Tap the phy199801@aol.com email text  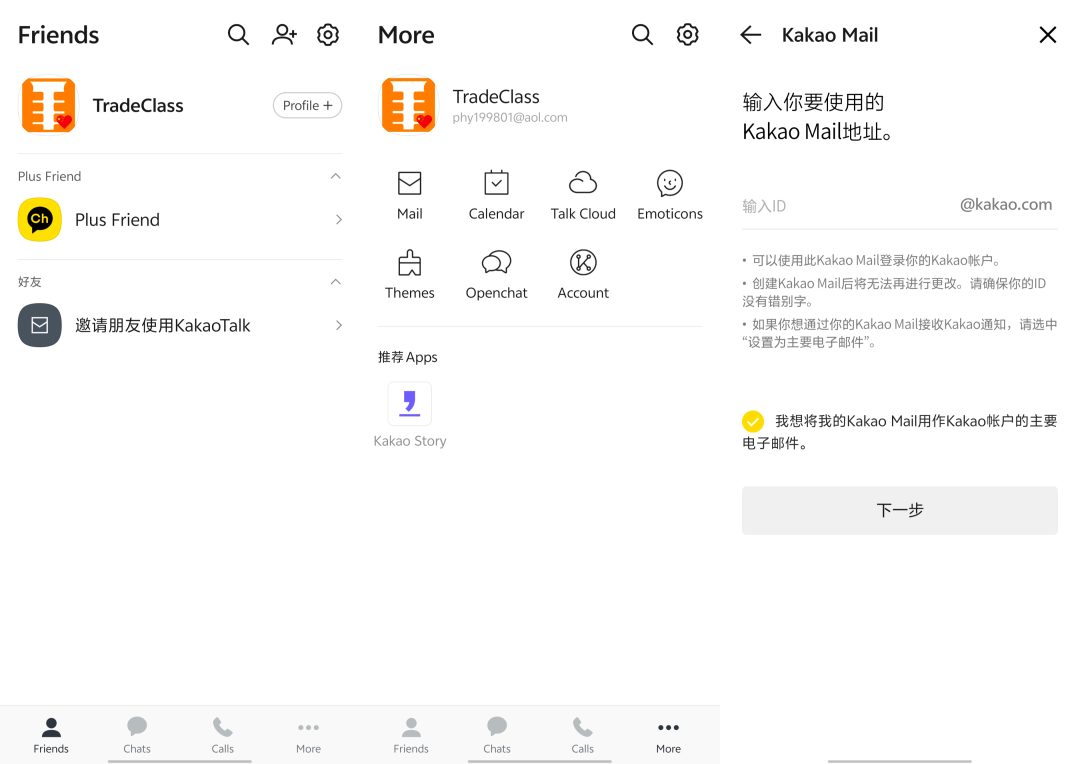tap(510, 118)
